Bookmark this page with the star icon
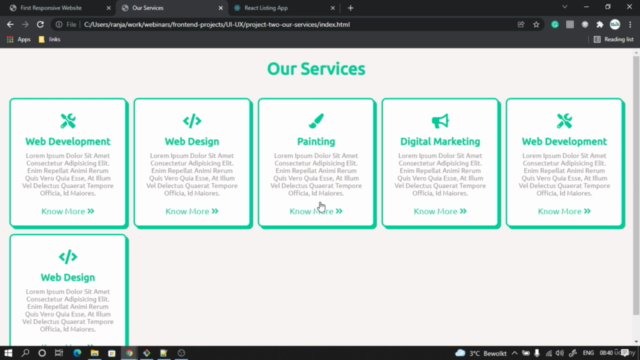 tap(536, 24)
